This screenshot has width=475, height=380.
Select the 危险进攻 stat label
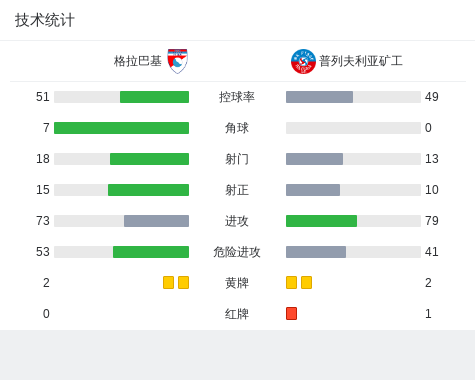point(237,252)
